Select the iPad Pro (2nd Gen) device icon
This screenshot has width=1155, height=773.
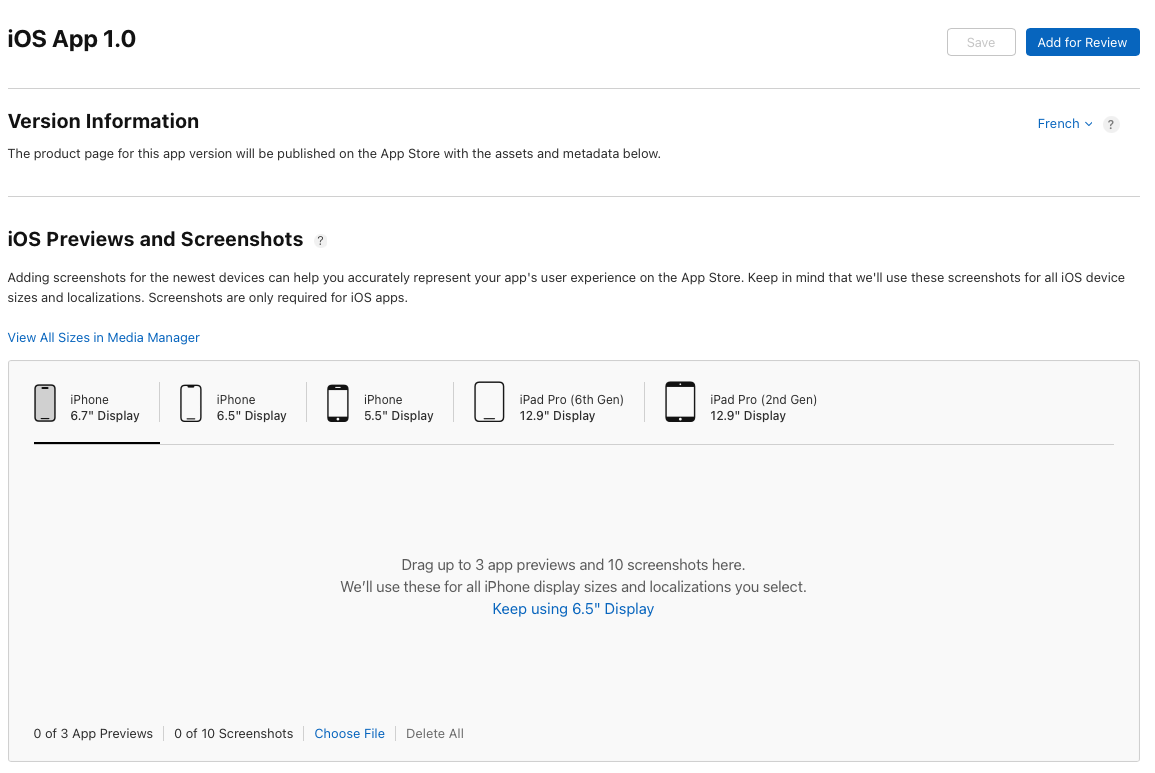[x=680, y=401]
